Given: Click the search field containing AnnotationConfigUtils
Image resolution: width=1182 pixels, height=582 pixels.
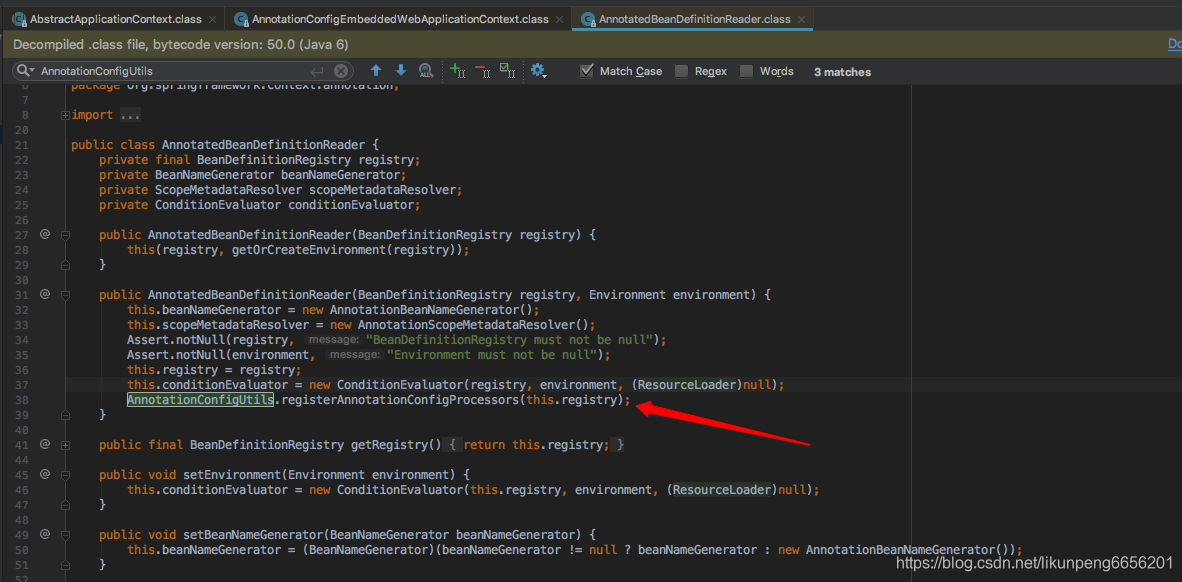Looking at the screenshot, I should pos(183,72).
